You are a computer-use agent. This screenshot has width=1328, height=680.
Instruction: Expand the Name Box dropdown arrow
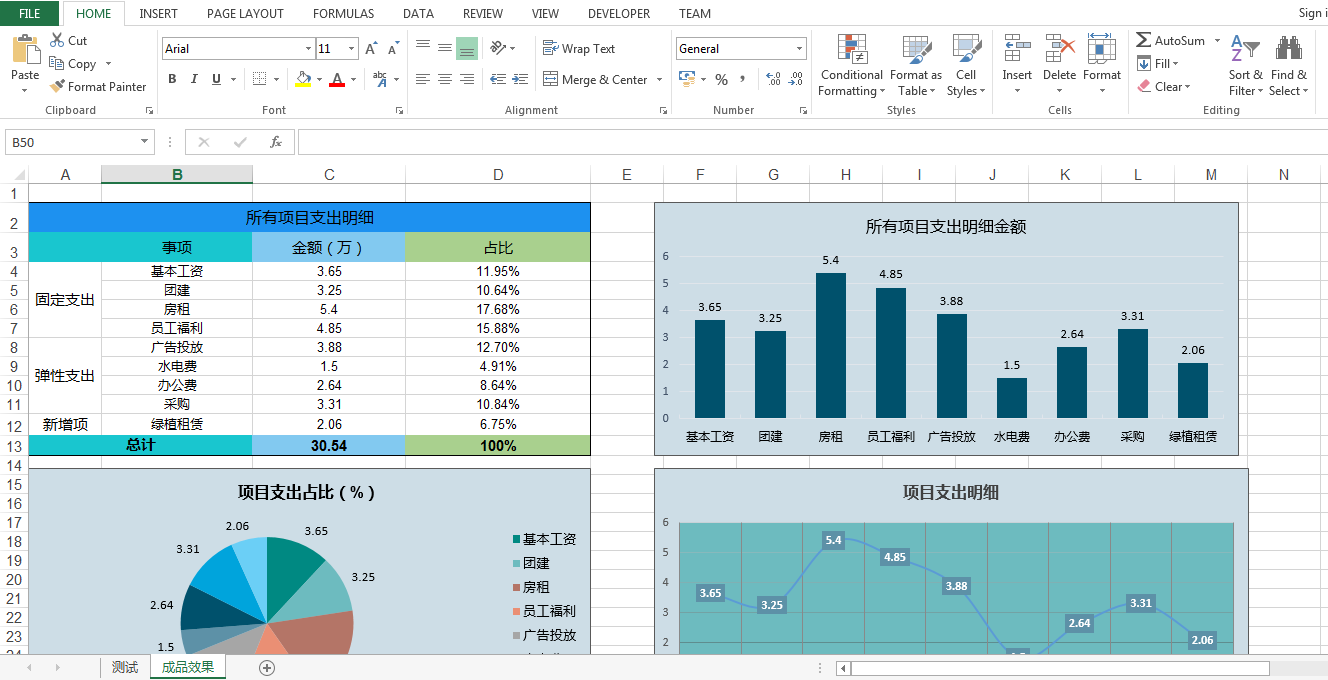[x=145, y=142]
